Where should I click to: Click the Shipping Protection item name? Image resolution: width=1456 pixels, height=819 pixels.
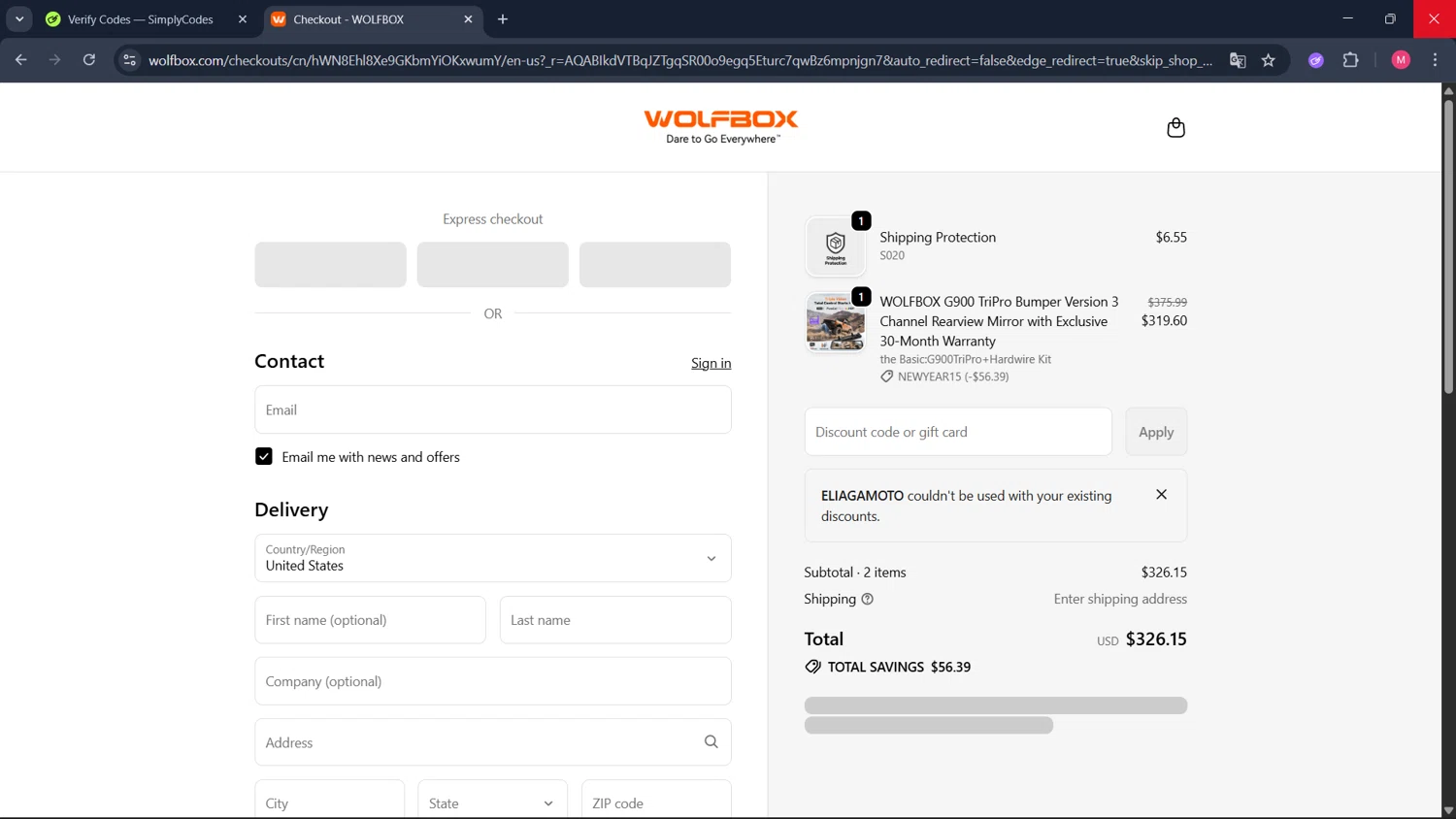tap(938, 238)
